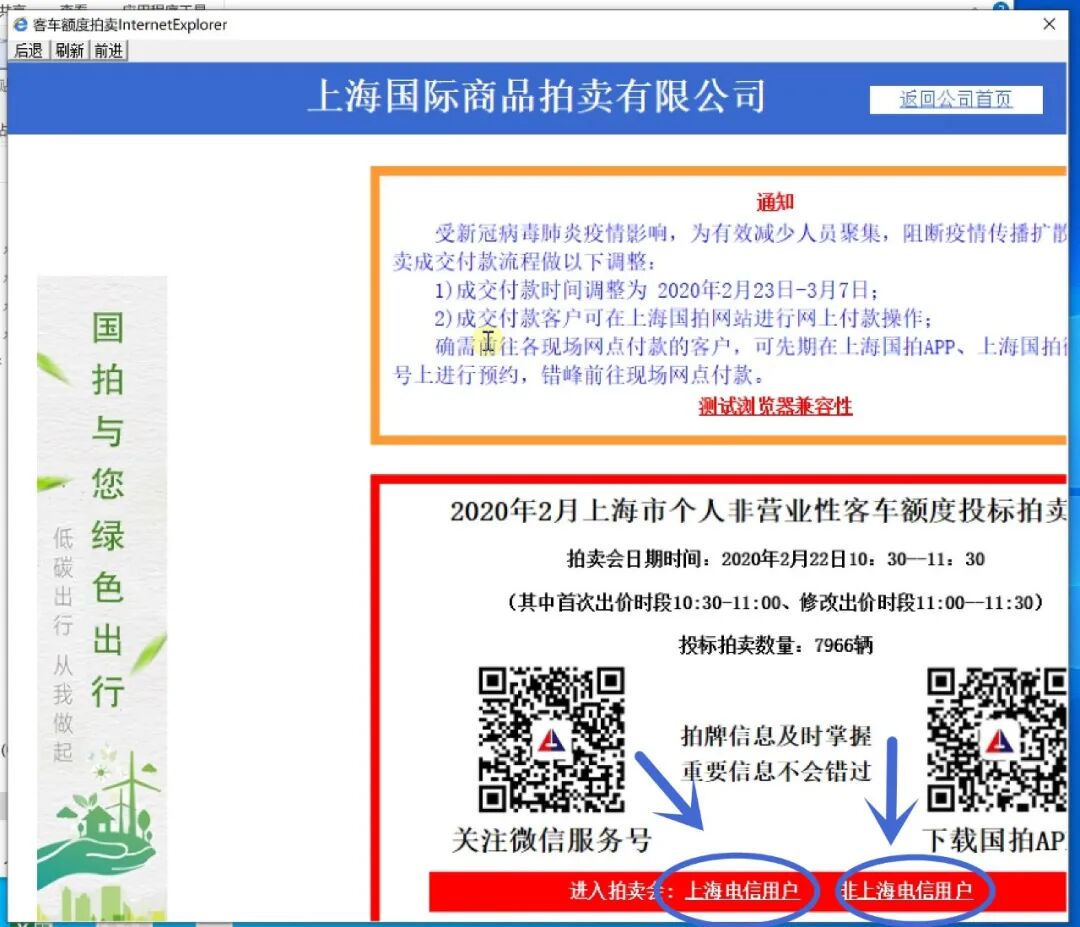Image resolution: width=1080 pixels, height=927 pixels.
Task: Click the 后退 back button
Action: pyautogui.click(x=29, y=51)
